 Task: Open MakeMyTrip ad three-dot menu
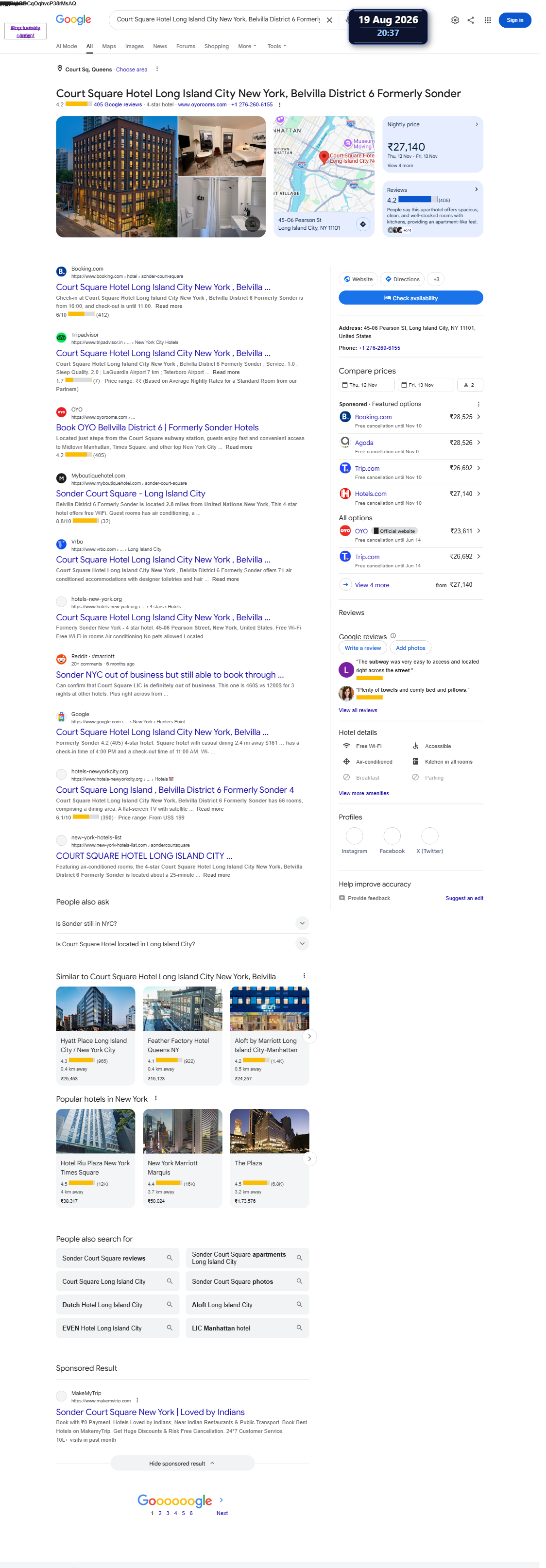(x=137, y=1400)
